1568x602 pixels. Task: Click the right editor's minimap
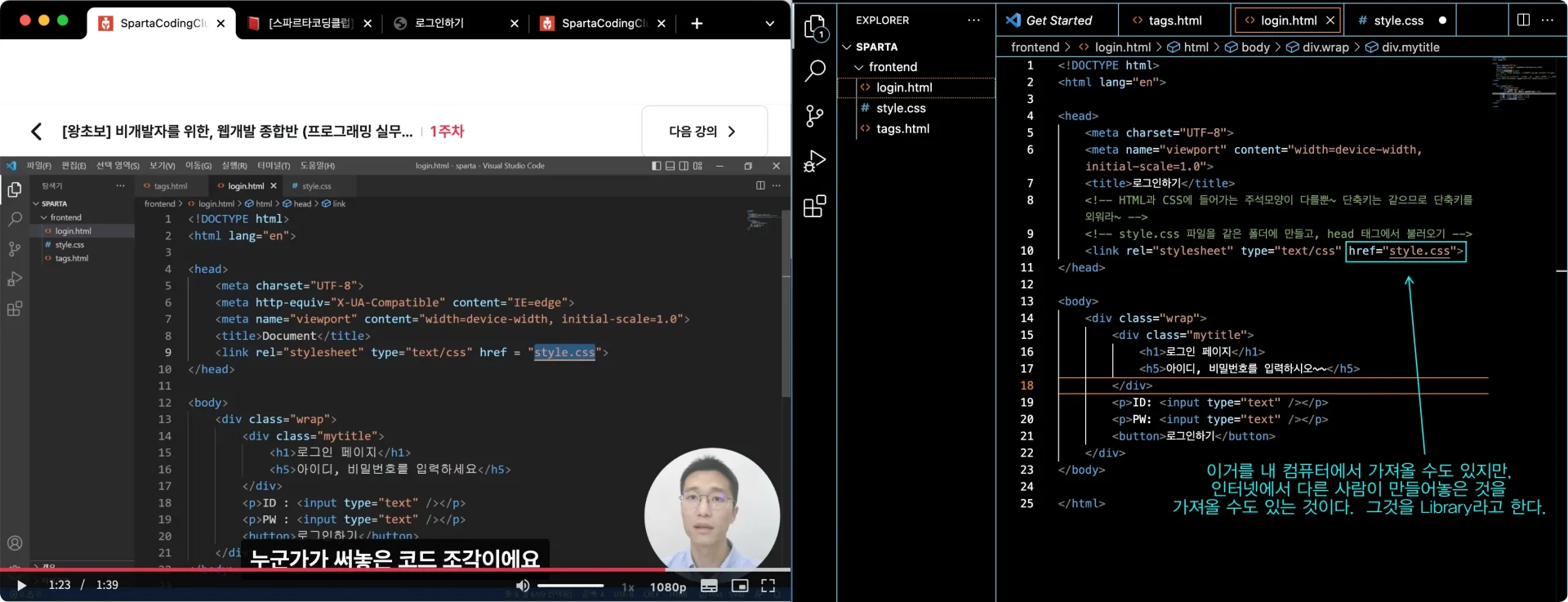coord(1523,82)
